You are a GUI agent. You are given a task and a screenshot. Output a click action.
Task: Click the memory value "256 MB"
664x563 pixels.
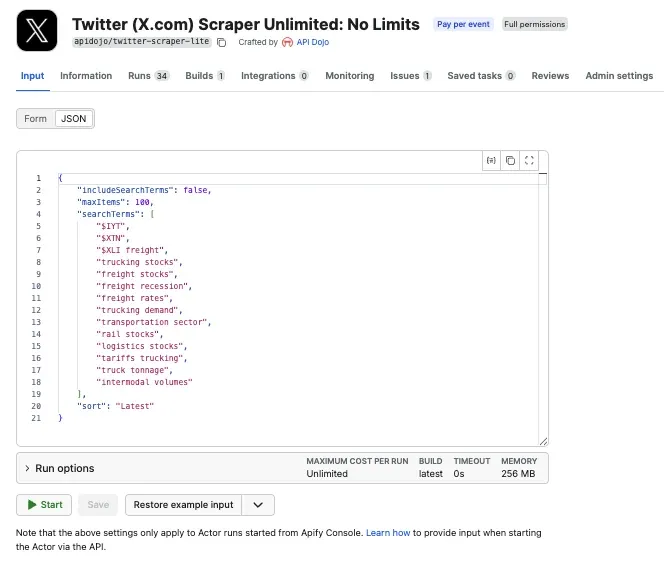[x=518, y=474]
